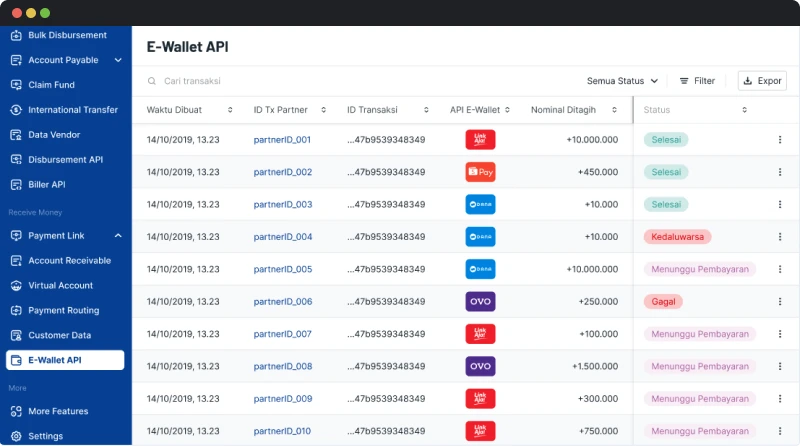Open row actions menu for partnerID_006
Image resolution: width=800 pixels, height=446 pixels.
(x=780, y=302)
